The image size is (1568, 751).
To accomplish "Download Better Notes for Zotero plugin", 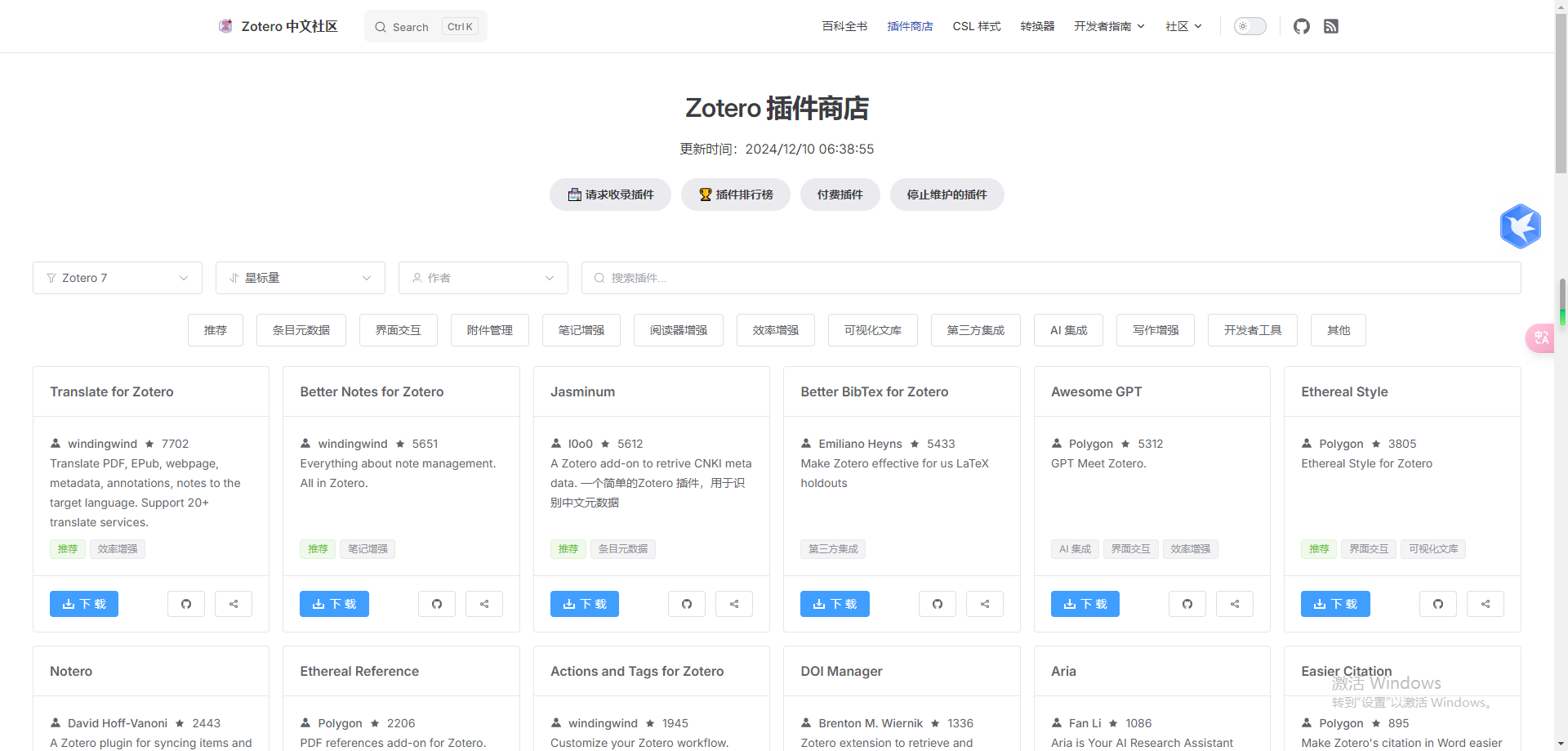I will tap(334, 604).
